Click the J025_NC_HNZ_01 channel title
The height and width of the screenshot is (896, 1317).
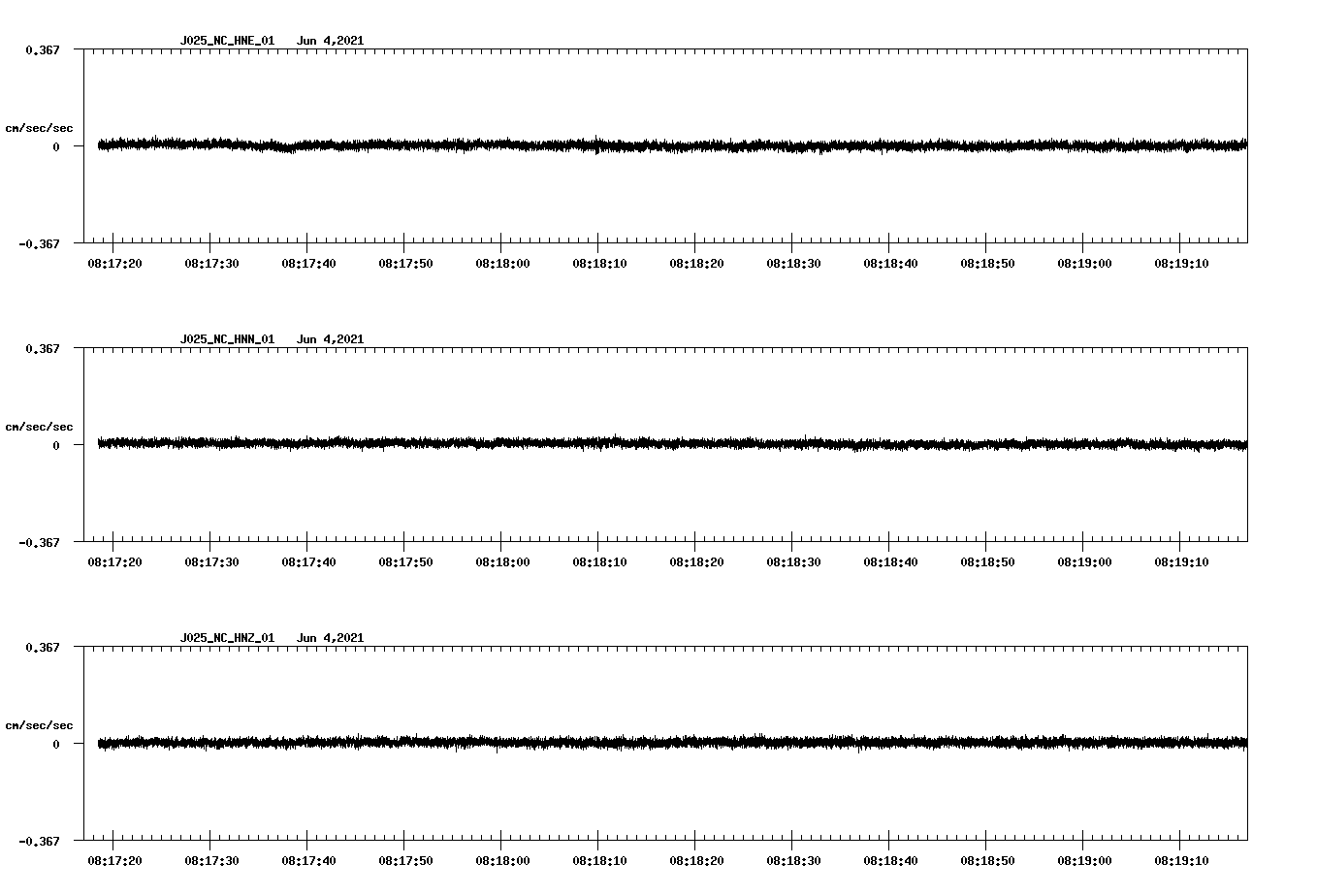click(227, 638)
